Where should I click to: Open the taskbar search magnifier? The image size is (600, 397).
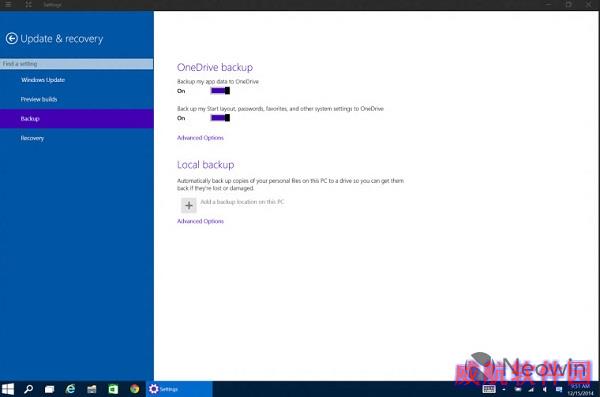pos(28,389)
